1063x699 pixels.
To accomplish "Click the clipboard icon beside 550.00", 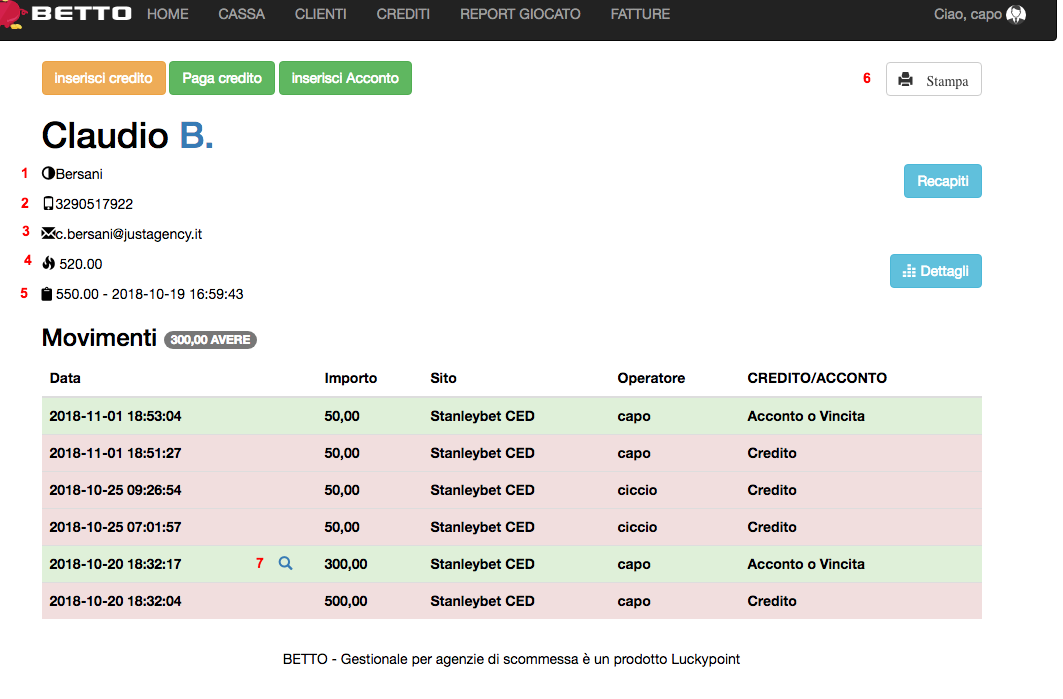I will point(48,294).
